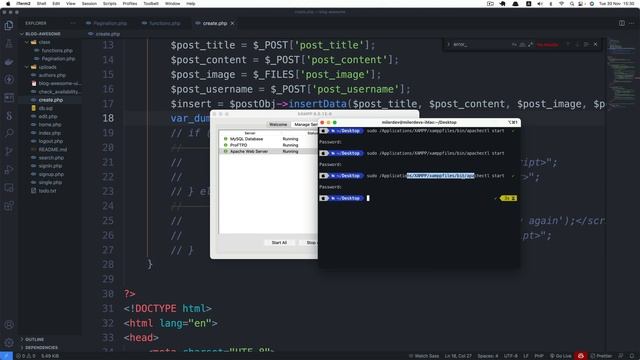Image resolution: width=640 pixels, height=360 pixels.
Task: Go to the previous match in find widget
Action: (568, 44)
